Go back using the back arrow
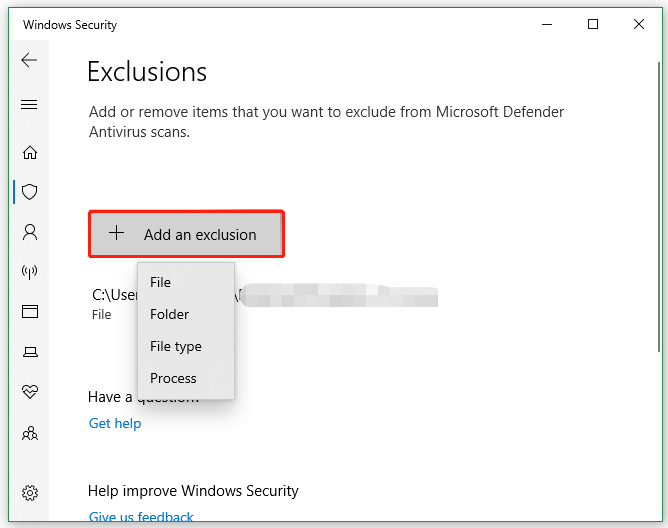The height and width of the screenshot is (528, 668). [29, 60]
